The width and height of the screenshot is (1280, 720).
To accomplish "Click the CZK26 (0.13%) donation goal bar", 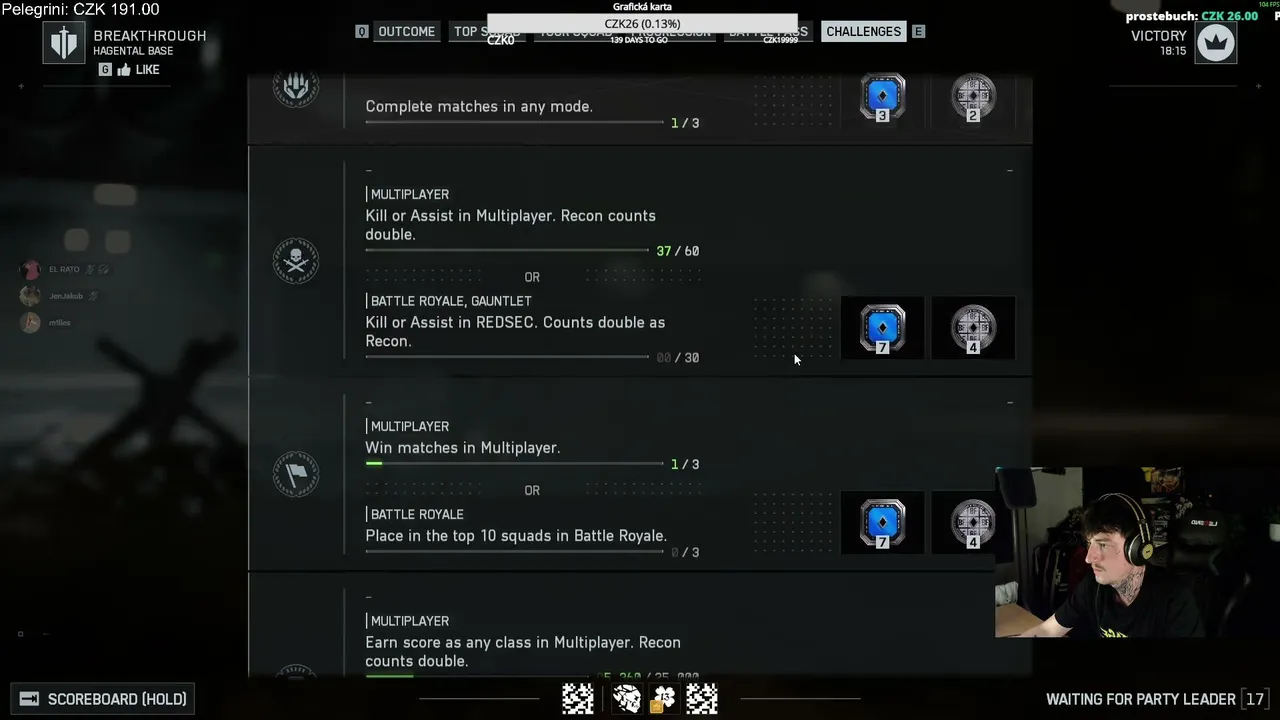I will click(x=642, y=24).
